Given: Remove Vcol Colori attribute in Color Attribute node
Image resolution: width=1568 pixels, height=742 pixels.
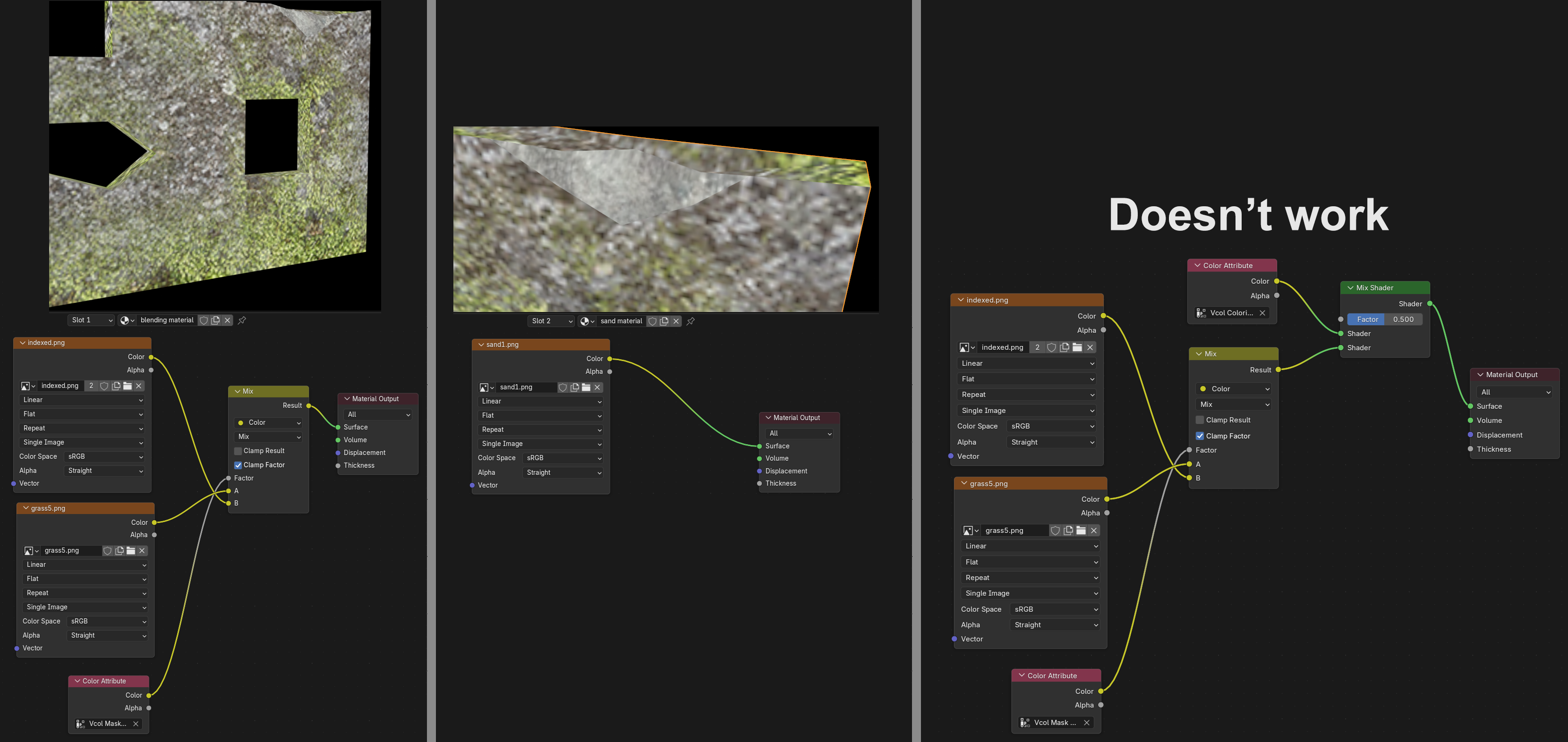Looking at the screenshot, I should 1262,312.
